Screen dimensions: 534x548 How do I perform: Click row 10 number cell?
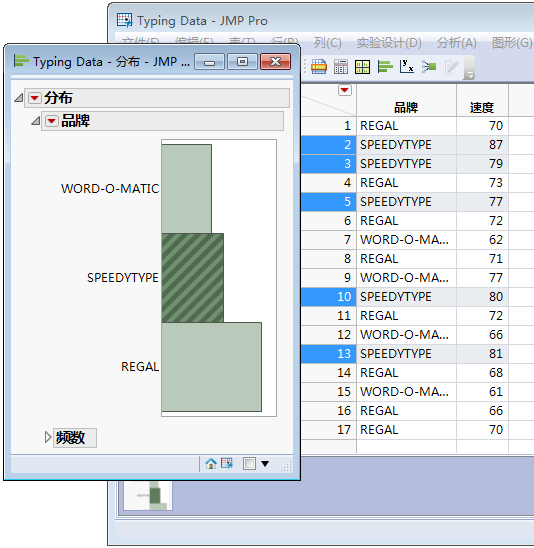point(329,297)
